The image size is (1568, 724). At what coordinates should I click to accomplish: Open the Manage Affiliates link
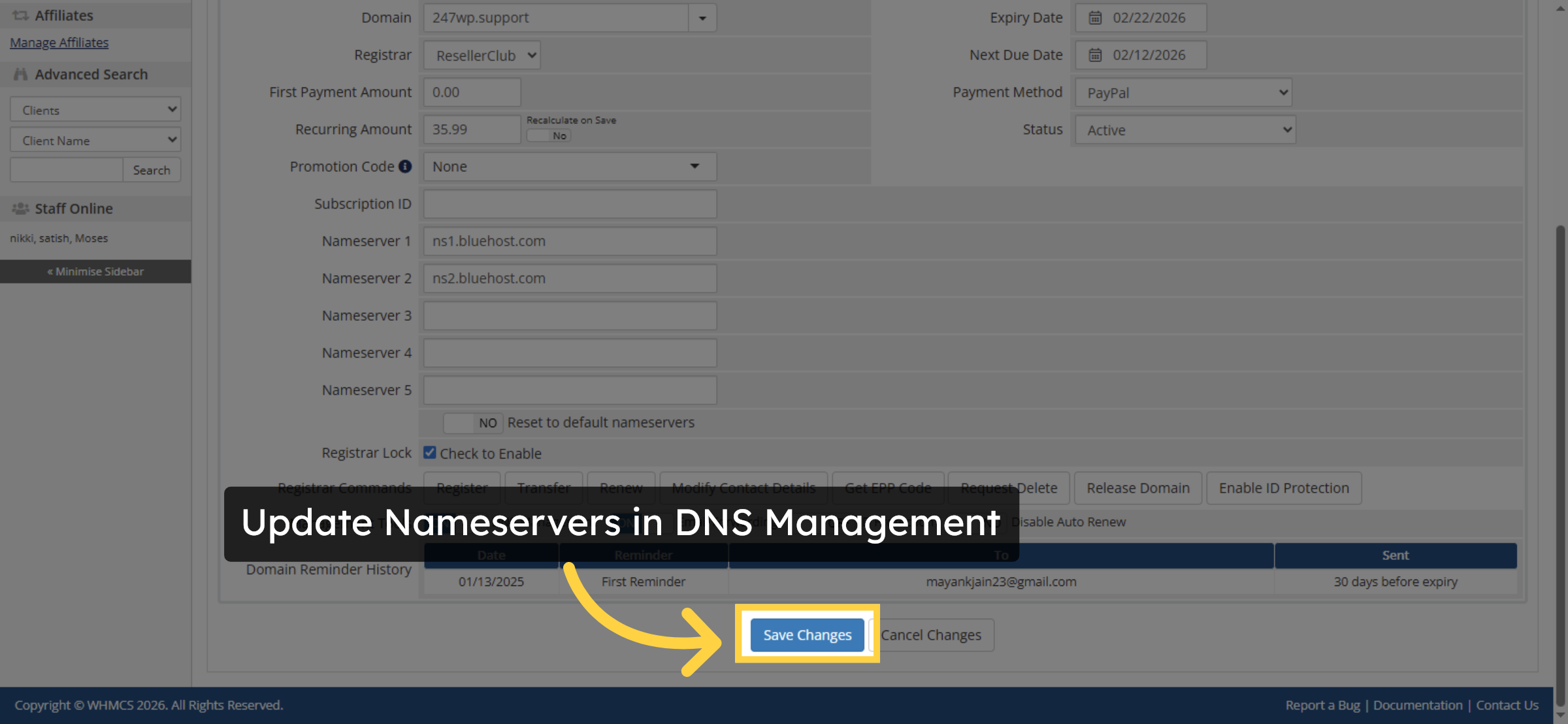(x=59, y=42)
